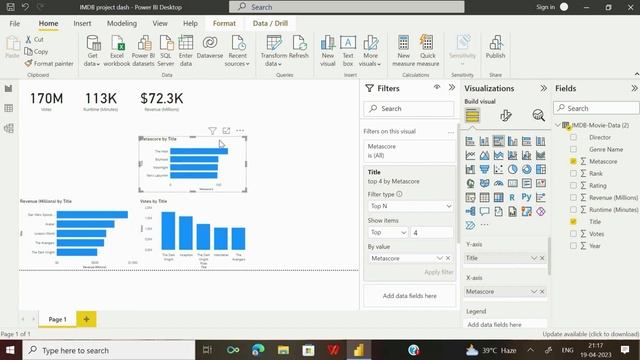Open the Analytics pane magnifier icon
Screen dimensions: 640x360
coord(538,116)
